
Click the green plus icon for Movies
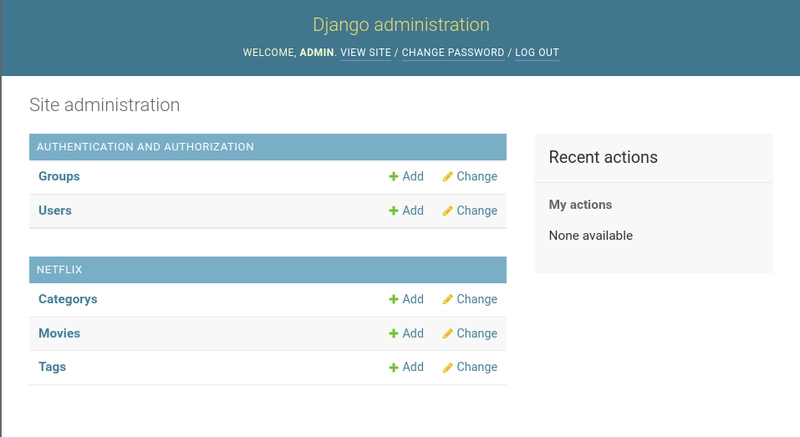click(394, 334)
